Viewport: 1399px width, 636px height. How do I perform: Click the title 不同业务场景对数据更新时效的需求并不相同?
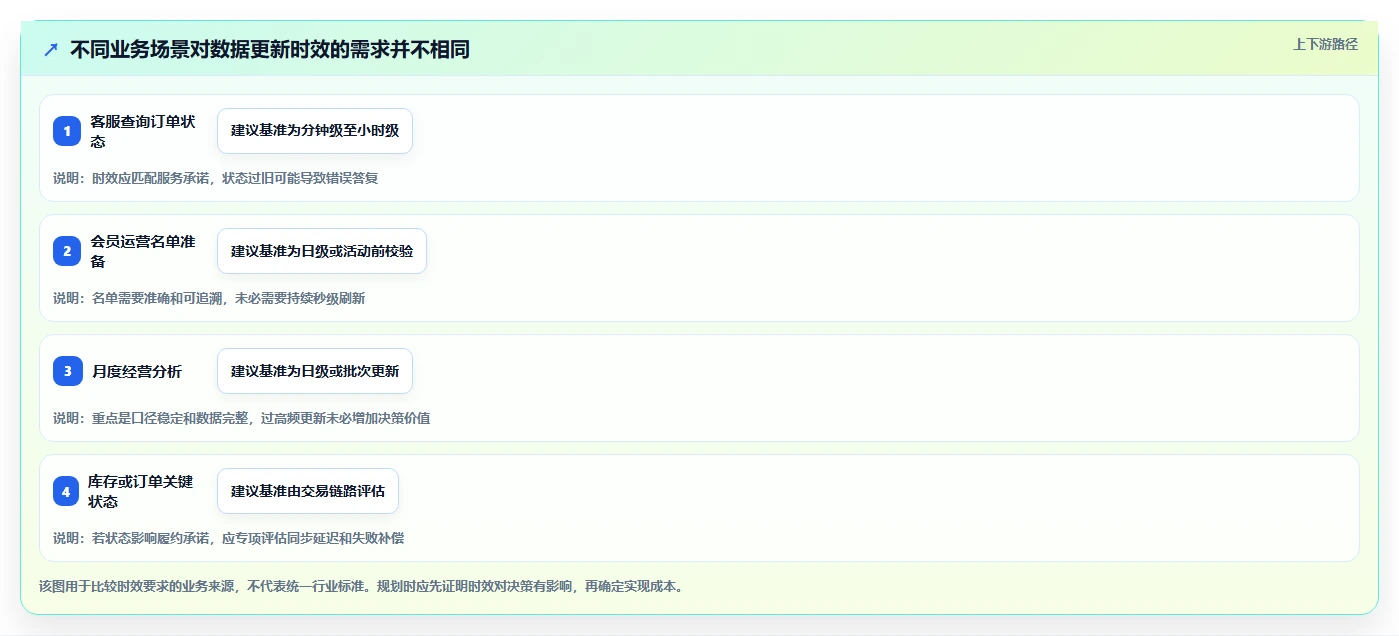pos(270,49)
